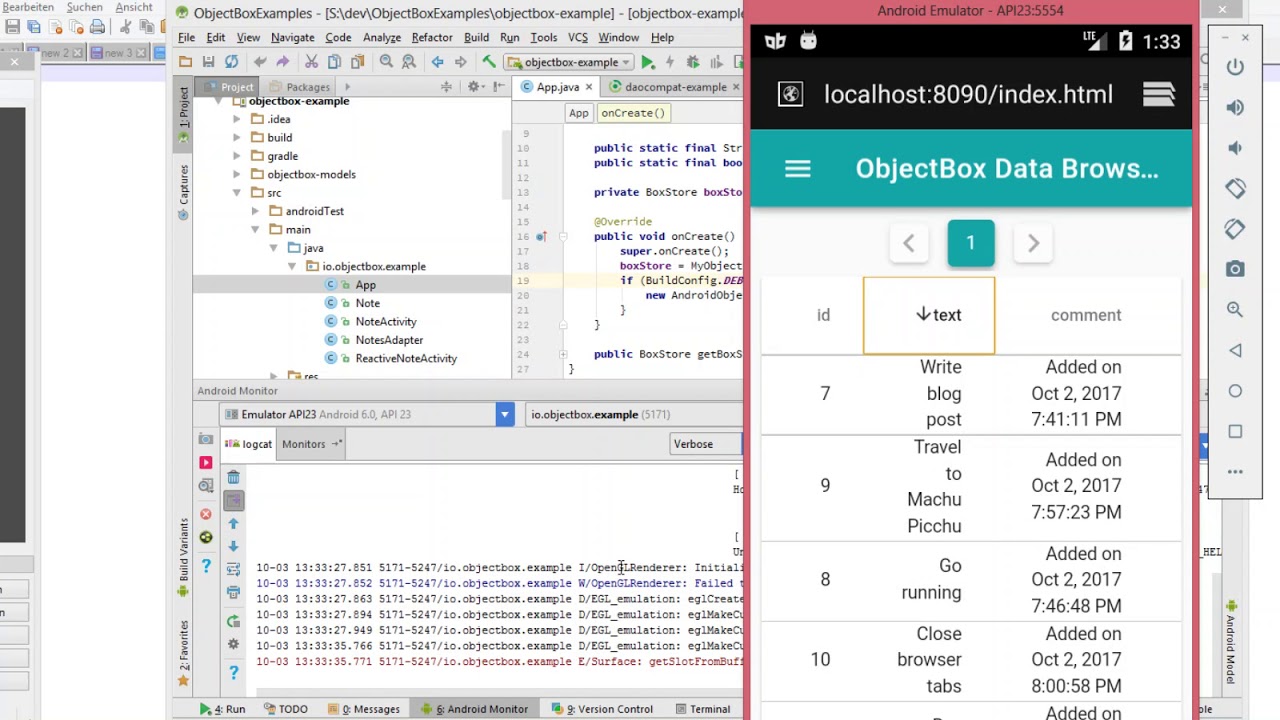Collapse the src folder in the tree
Screen dimensions: 1280x720
click(x=237, y=193)
